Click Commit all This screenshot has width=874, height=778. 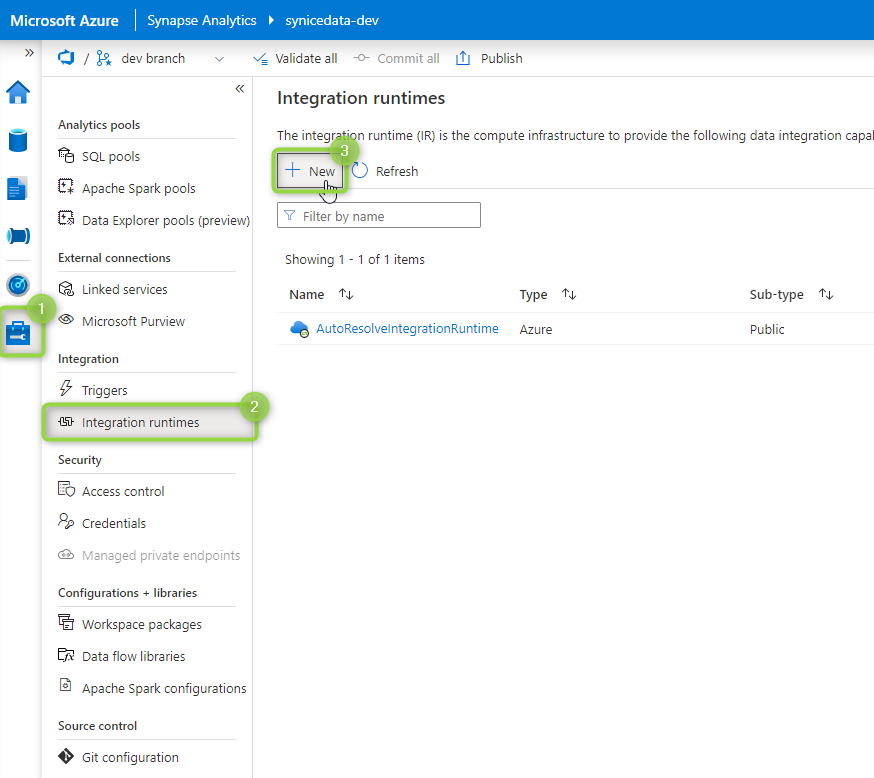(x=396, y=59)
